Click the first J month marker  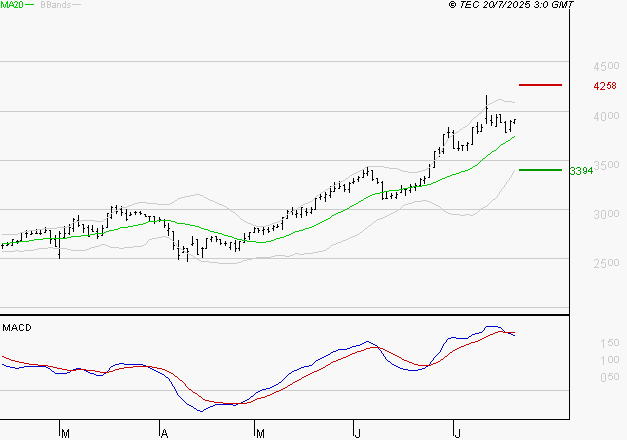click(x=357, y=433)
